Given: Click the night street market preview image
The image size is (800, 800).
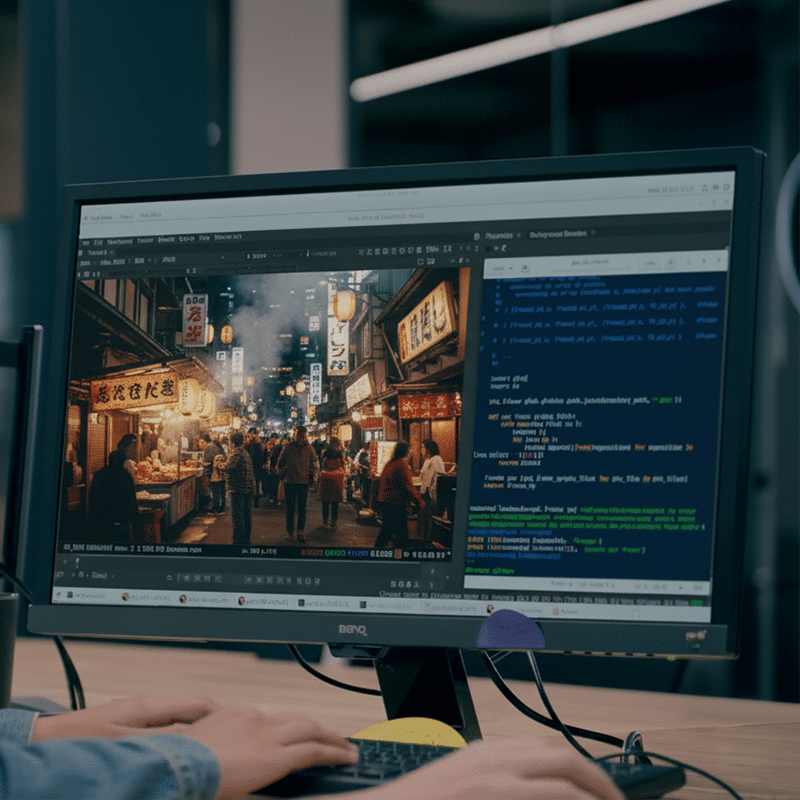Looking at the screenshot, I should tap(263, 407).
